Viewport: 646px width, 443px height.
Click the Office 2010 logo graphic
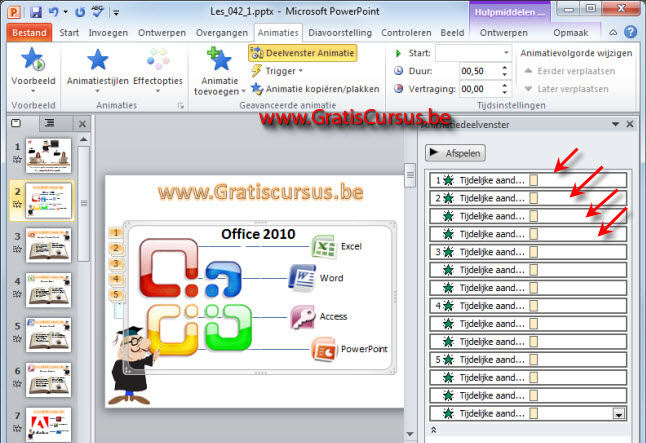[196, 296]
